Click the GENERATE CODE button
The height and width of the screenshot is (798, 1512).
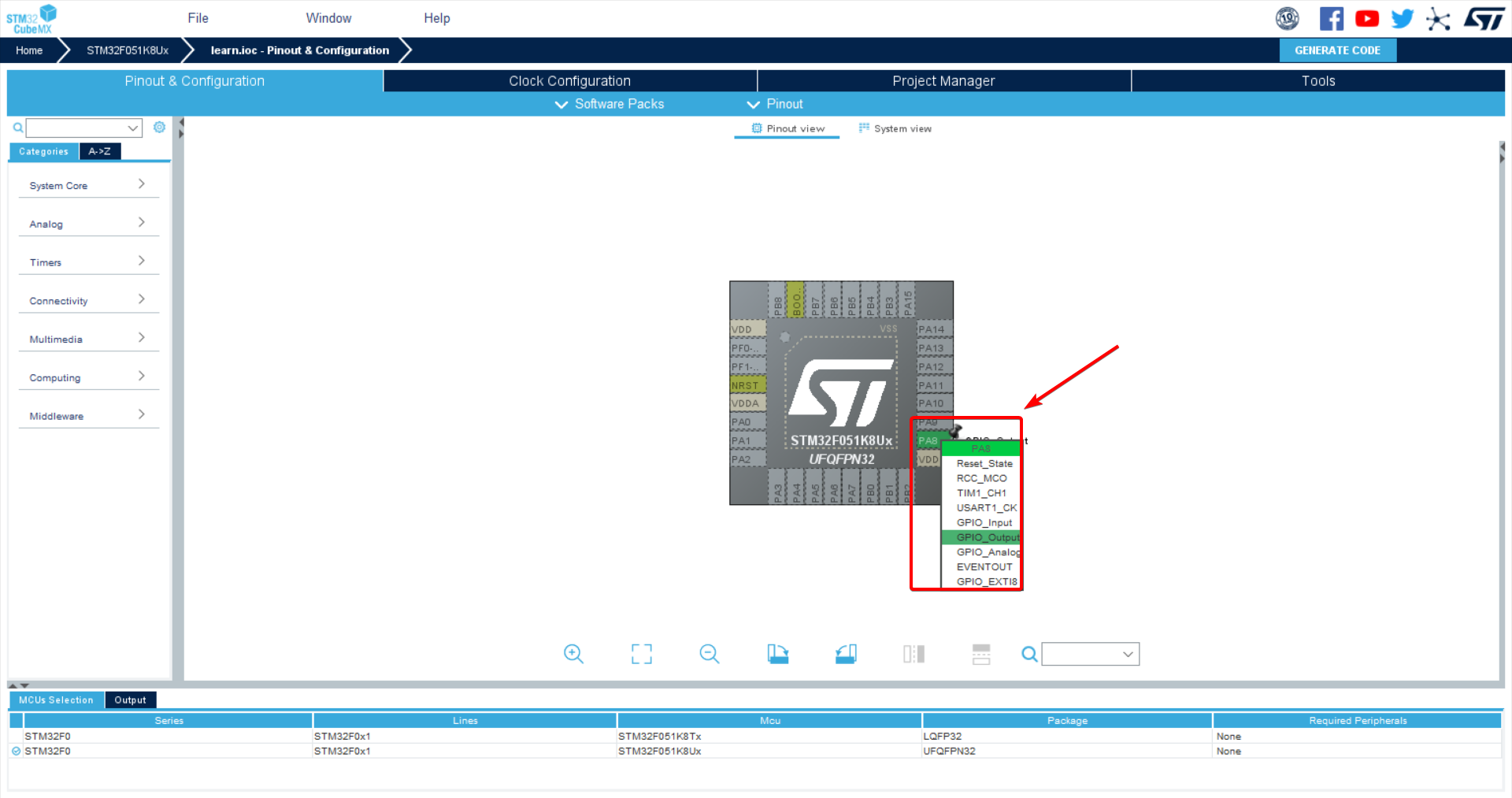1337,50
